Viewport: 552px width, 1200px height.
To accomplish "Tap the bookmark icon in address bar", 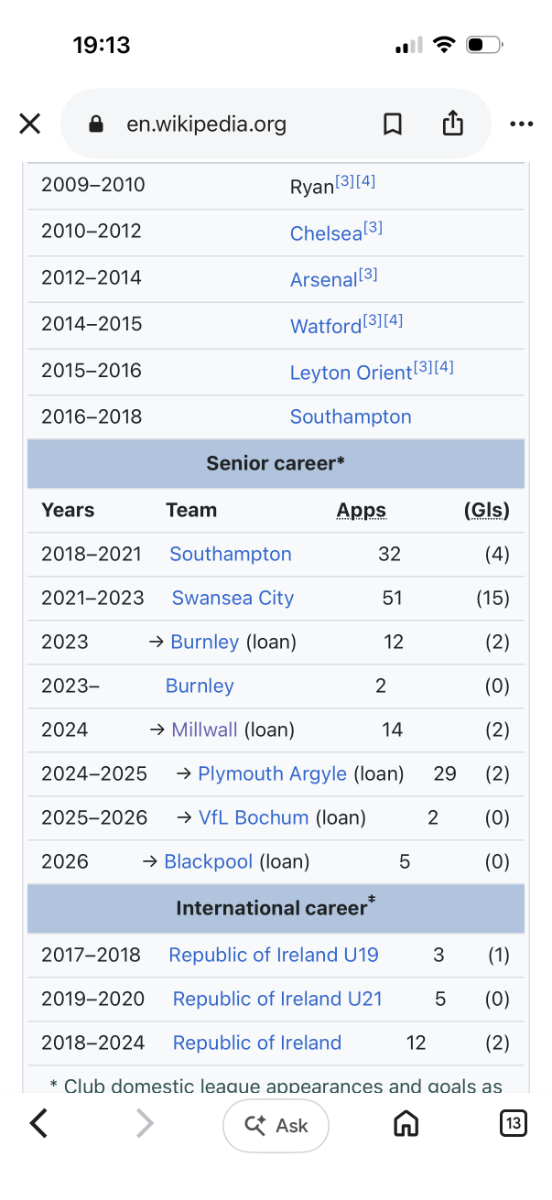I will [393, 124].
